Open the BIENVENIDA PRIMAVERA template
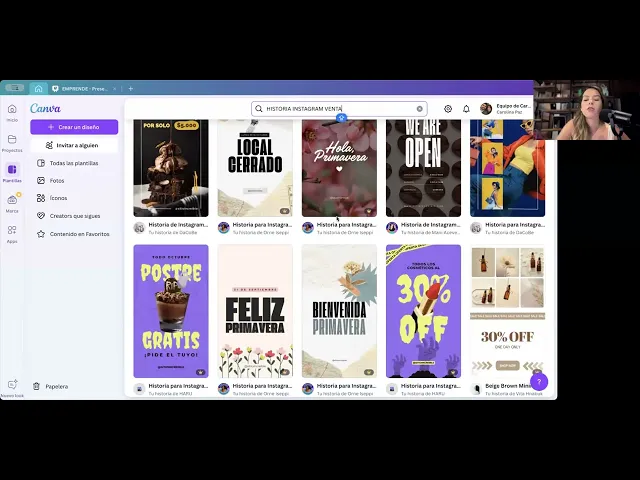This screenshot has height=480, width=640. [339, 311]
